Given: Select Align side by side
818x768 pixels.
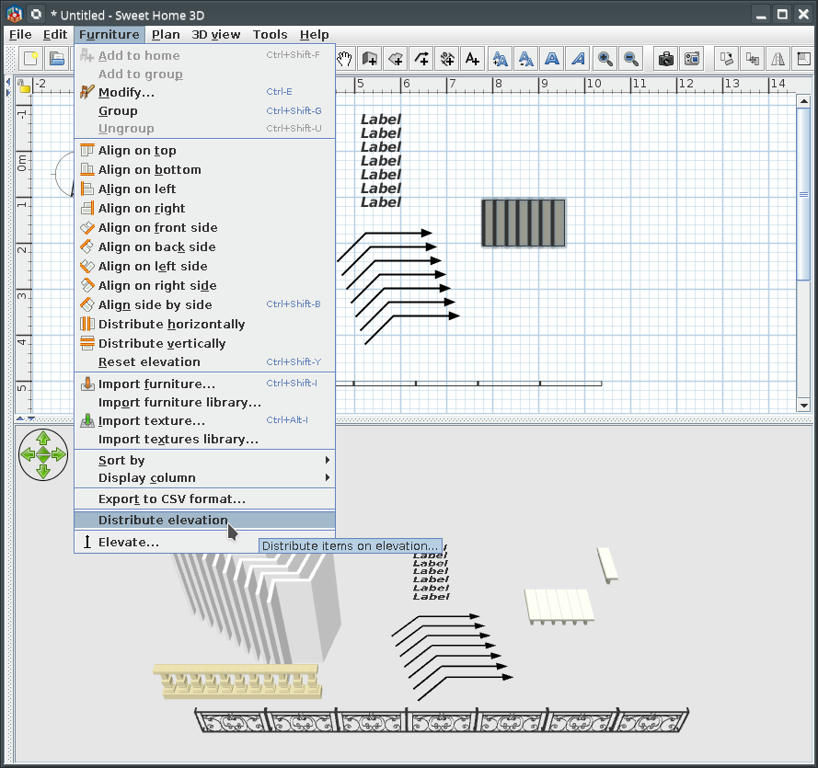Looking at the screenshot, I should 204,305.
